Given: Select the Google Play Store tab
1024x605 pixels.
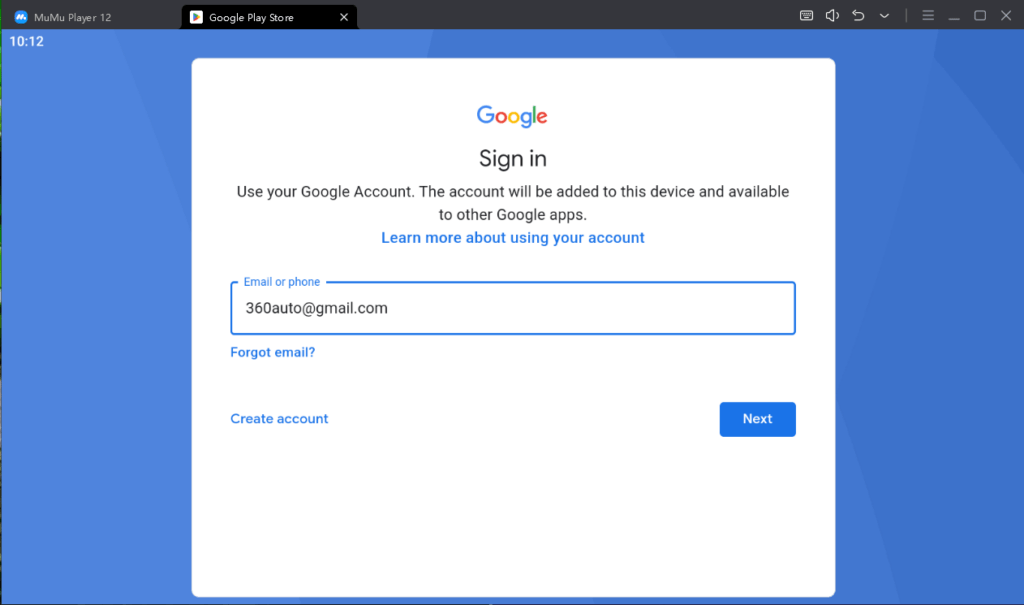Looking at the screenshot, I should pos(269,17).
